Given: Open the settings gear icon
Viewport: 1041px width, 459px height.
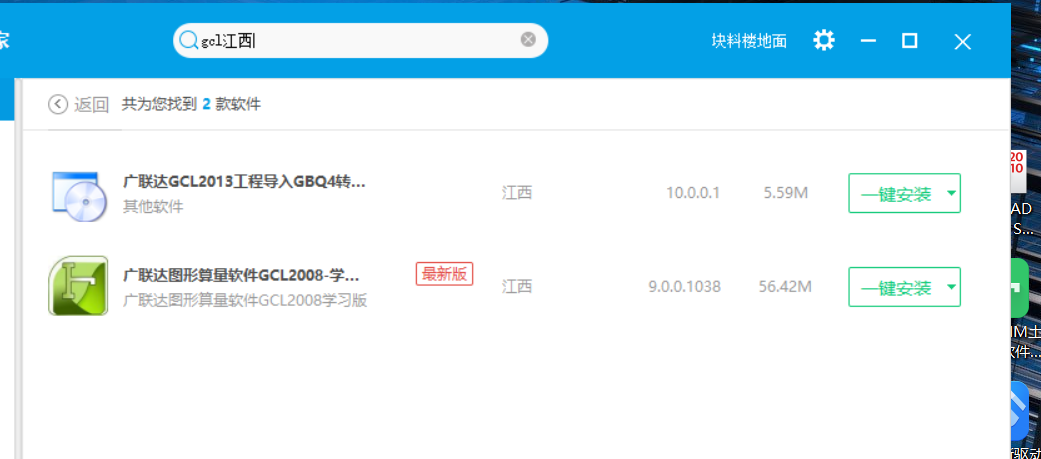Looking at the screenshot, I should pyautogui.click(x=823, y=41).
